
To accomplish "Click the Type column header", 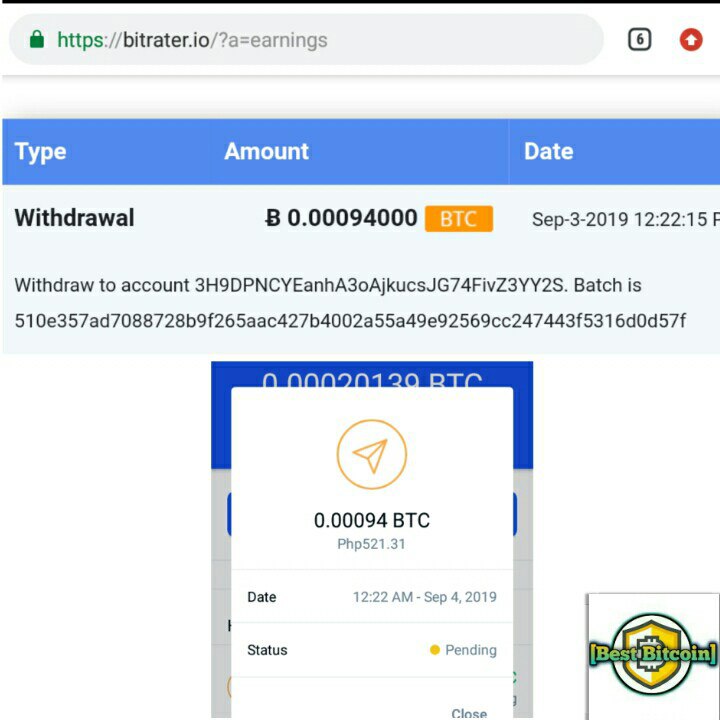I will coord(40,152).
